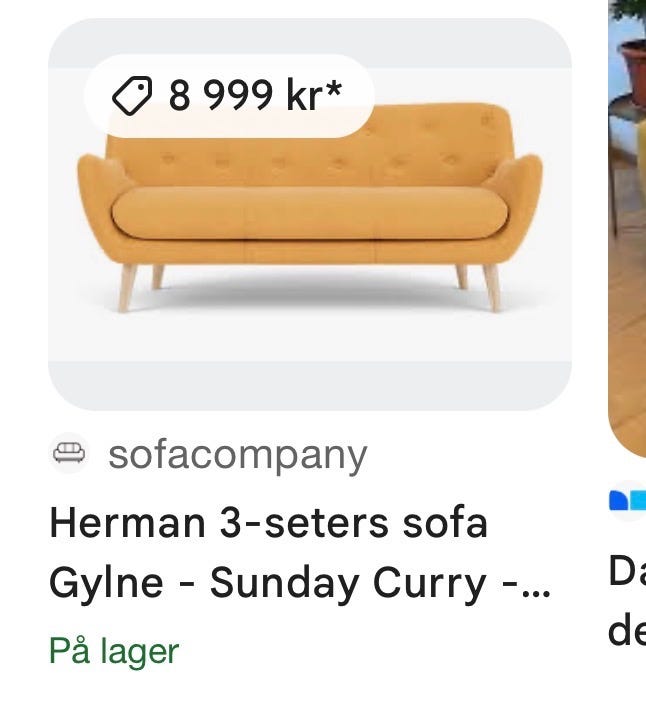Click the neighboring listing title starting with Da
The image size is (646, 717).
click(627, 600)
